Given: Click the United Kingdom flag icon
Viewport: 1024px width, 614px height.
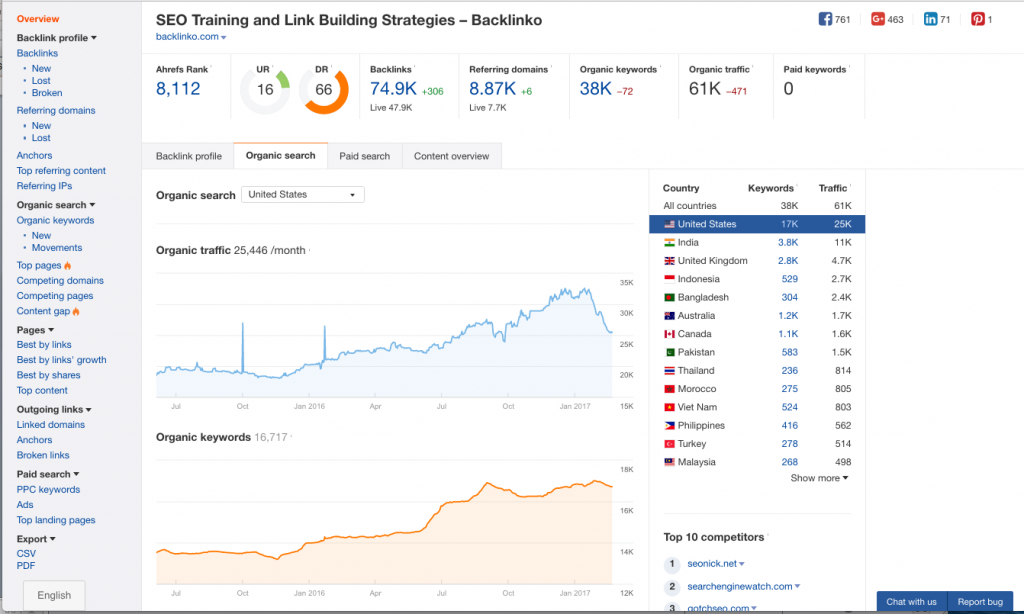Looking at the screenshot, I should pyautogui.click(x=669, y=261).
